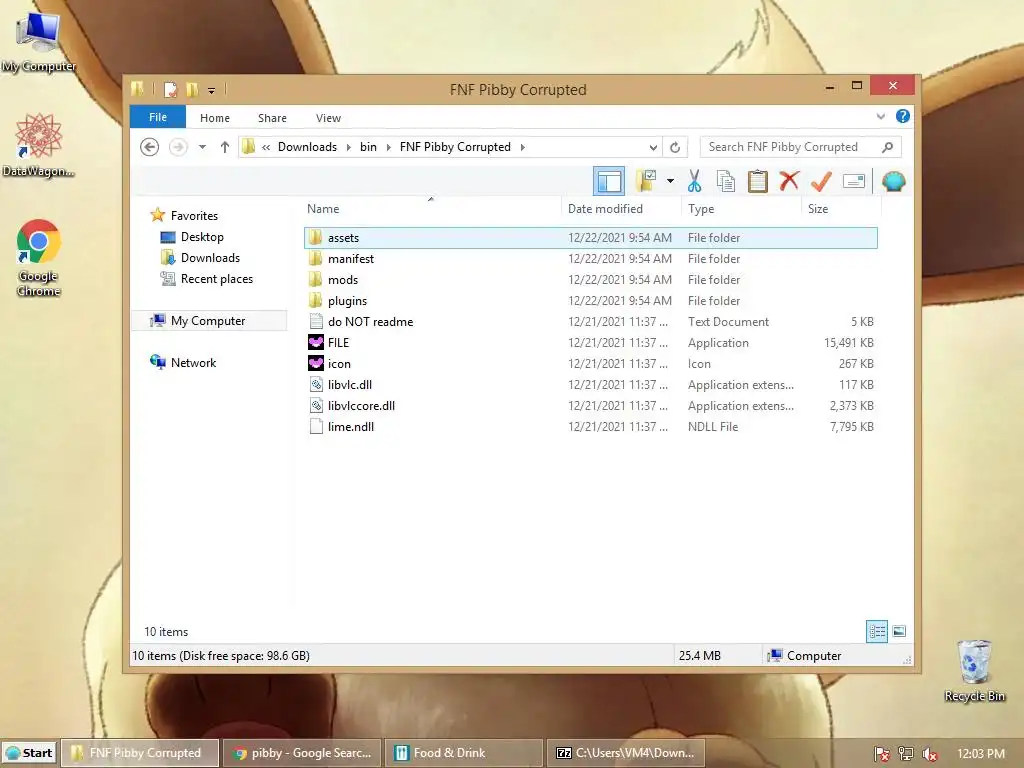Screen dimensions: 1024x768
Task: Click the Forward navigation arrow
Action: point(178,147)
